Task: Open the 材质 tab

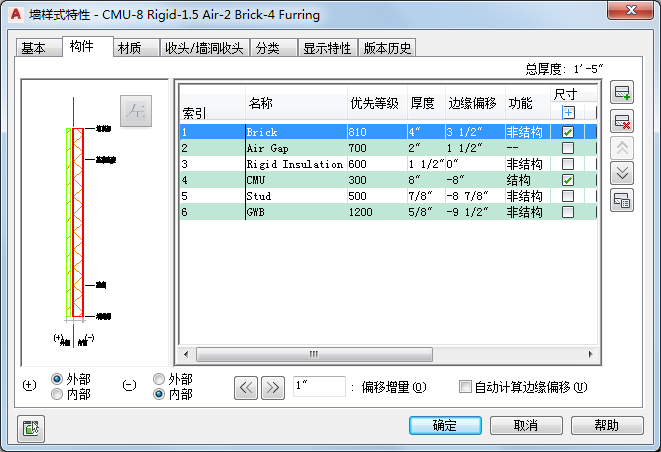Action: (136, 48)
